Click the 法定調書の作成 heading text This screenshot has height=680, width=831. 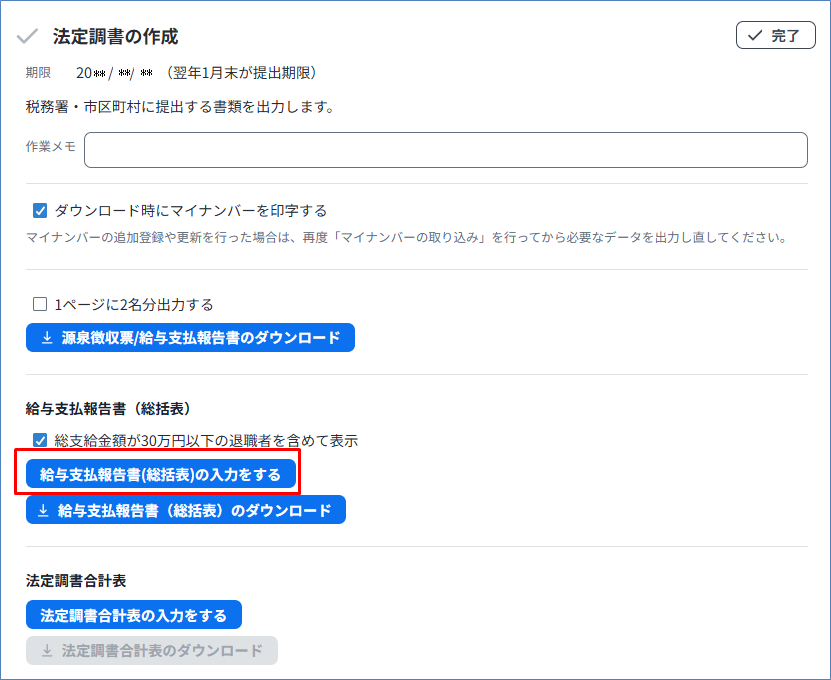115,36
